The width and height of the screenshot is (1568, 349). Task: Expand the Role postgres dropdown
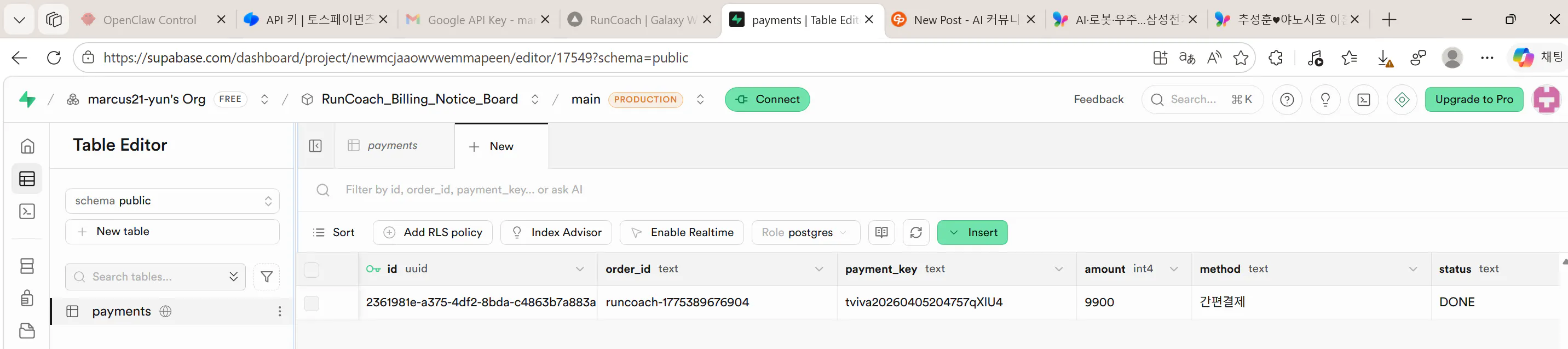tap(805, 233)
